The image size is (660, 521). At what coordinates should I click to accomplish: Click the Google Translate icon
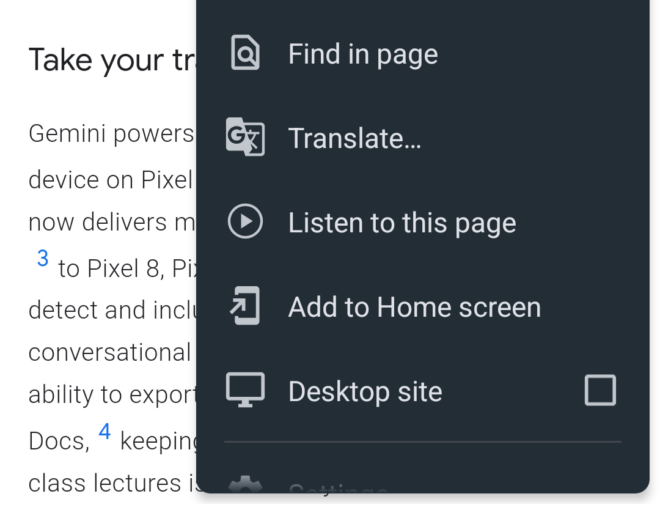pyautogui.click(x=245, y=138)
